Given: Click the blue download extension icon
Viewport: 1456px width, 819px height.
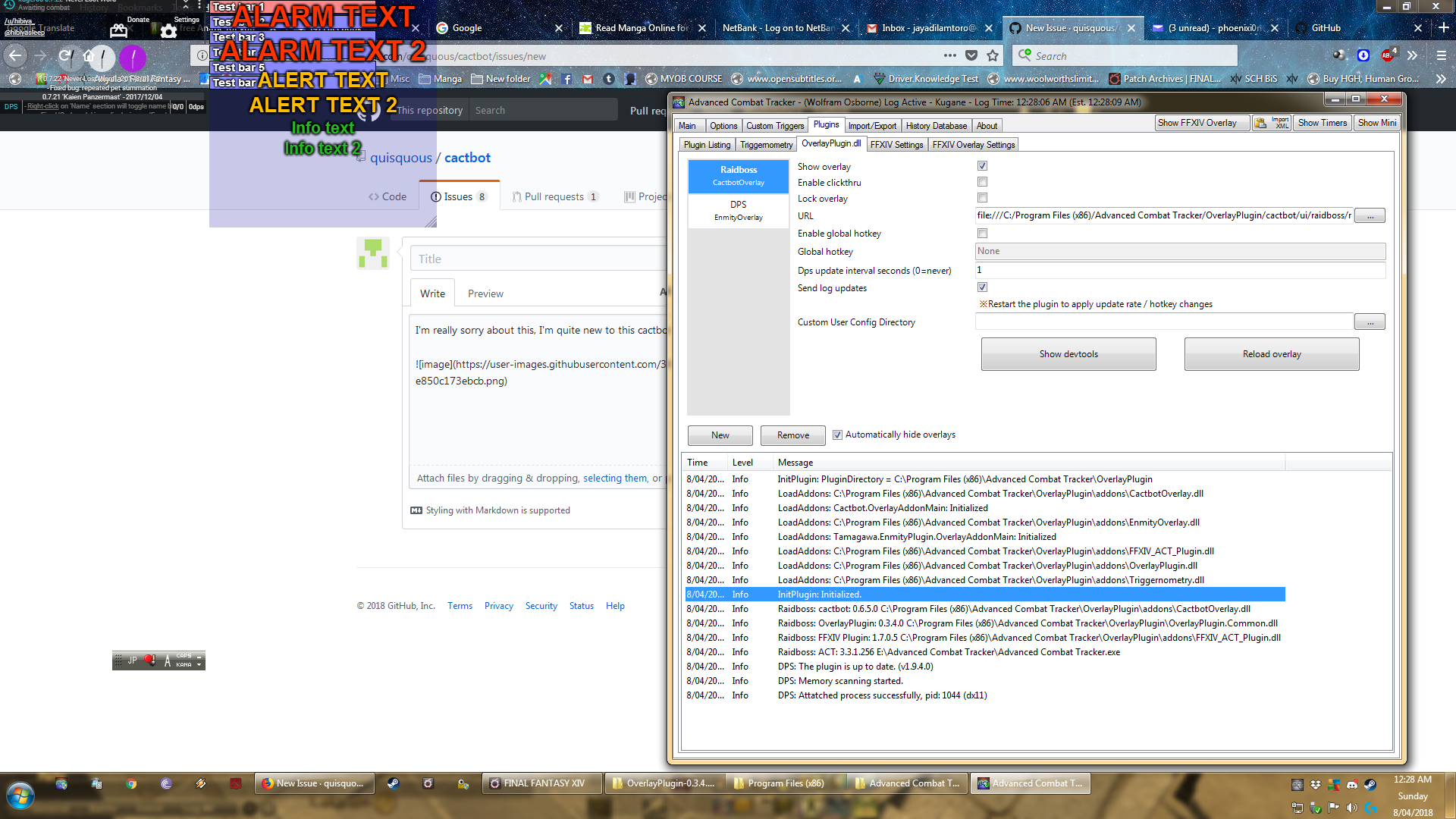Looking at the screenshot, I should [1363, 55].
